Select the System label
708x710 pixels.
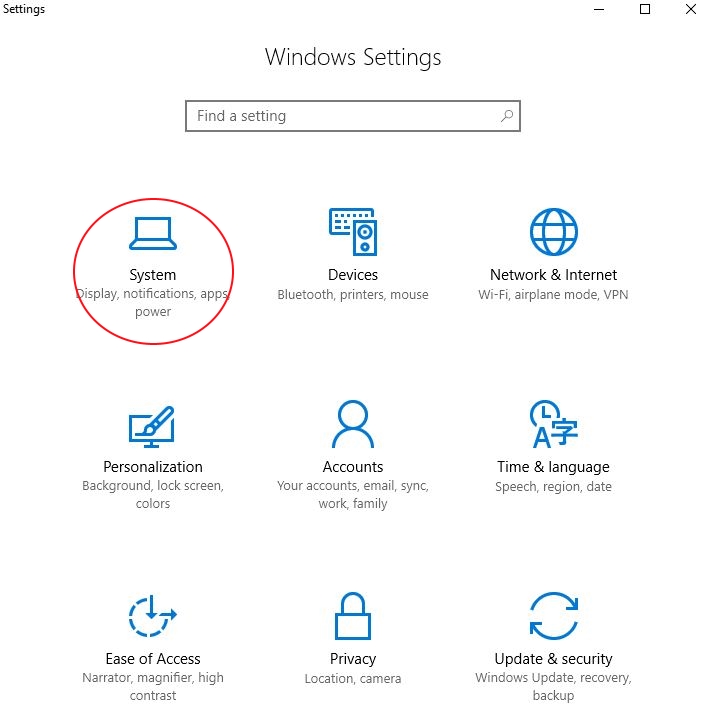pos(153,275)
